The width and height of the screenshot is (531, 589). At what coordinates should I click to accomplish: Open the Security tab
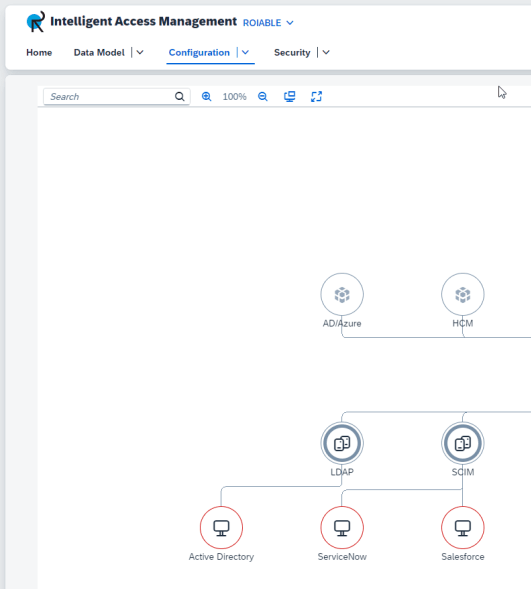coord(292,53)
